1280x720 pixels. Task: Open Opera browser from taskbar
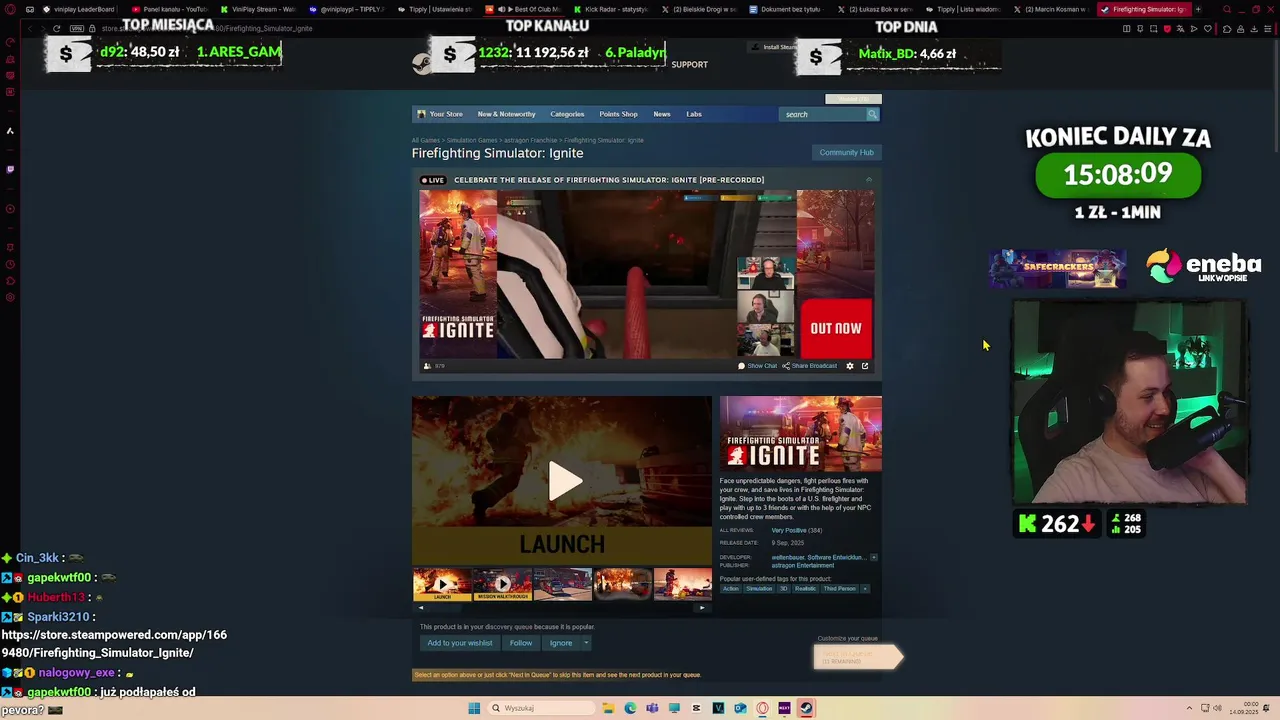pos(762,709)
